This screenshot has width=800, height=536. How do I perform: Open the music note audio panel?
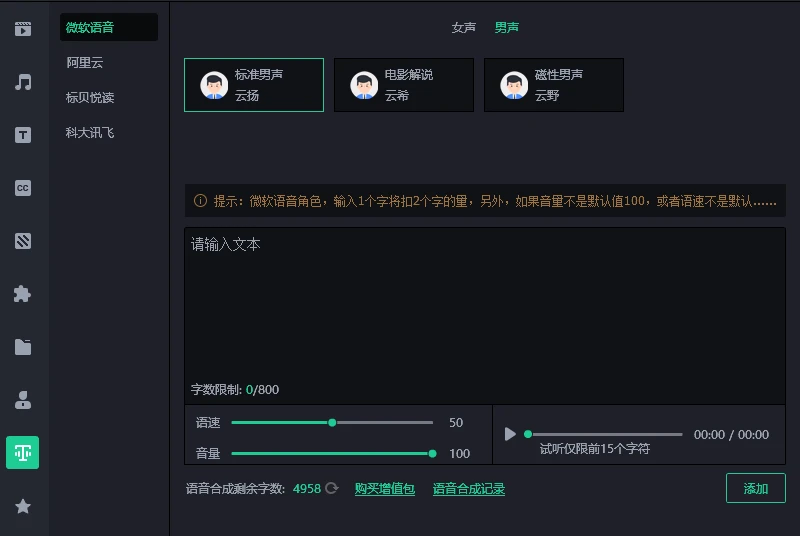23,82
